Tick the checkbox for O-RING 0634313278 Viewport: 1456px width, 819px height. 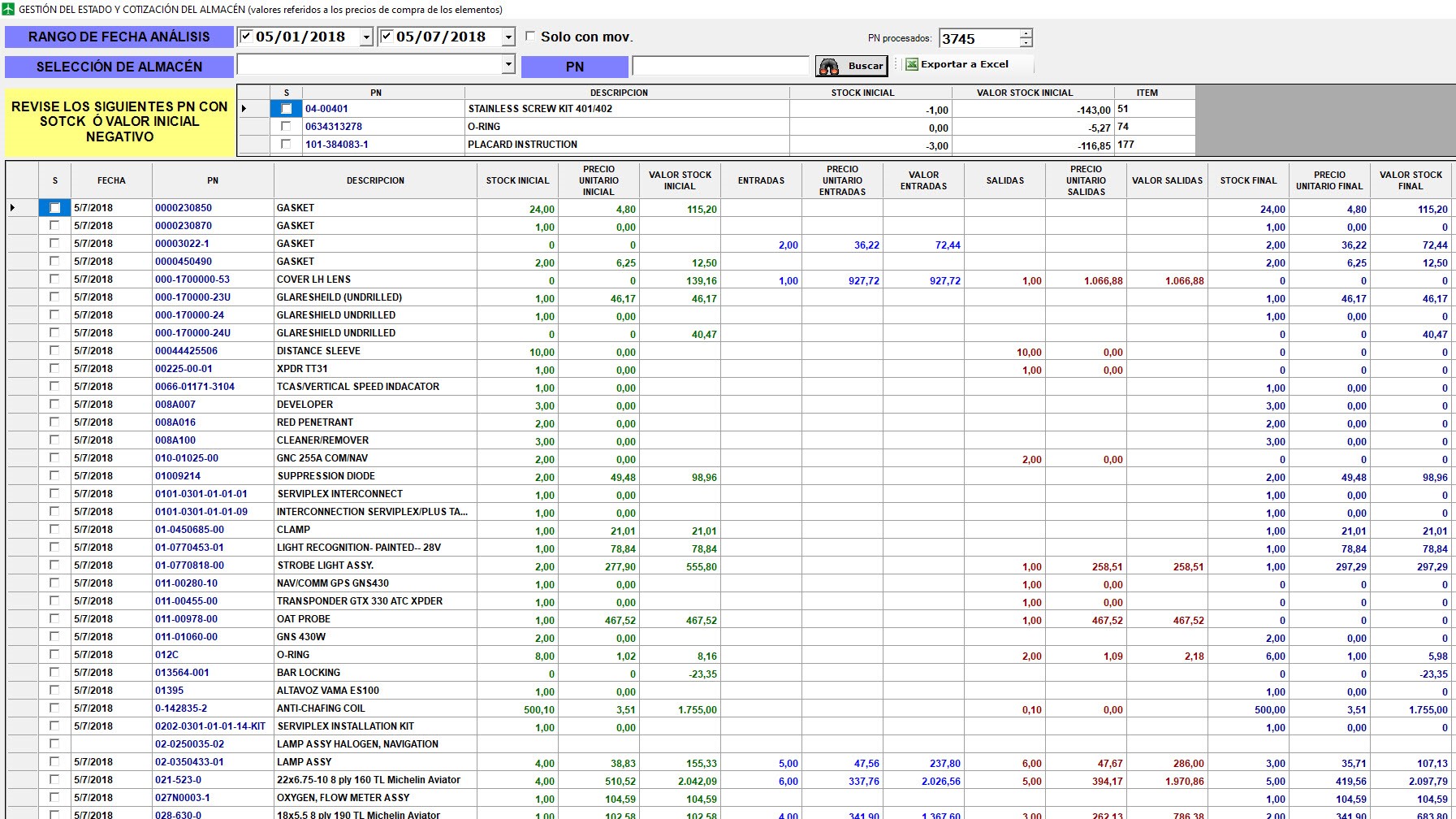[286, 127]
